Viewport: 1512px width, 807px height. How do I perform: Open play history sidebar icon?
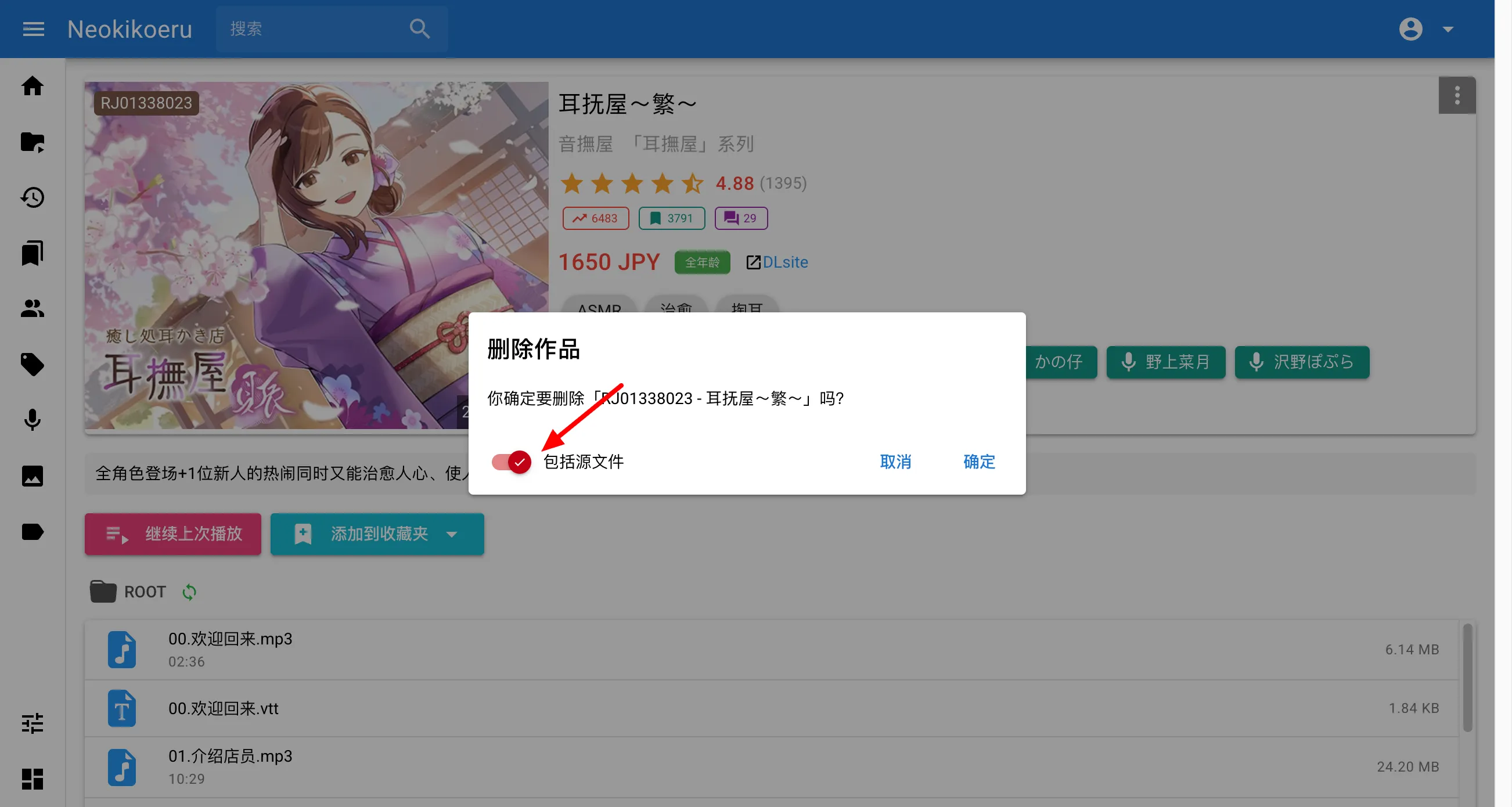pyautogui.click(x=33, y=197)
